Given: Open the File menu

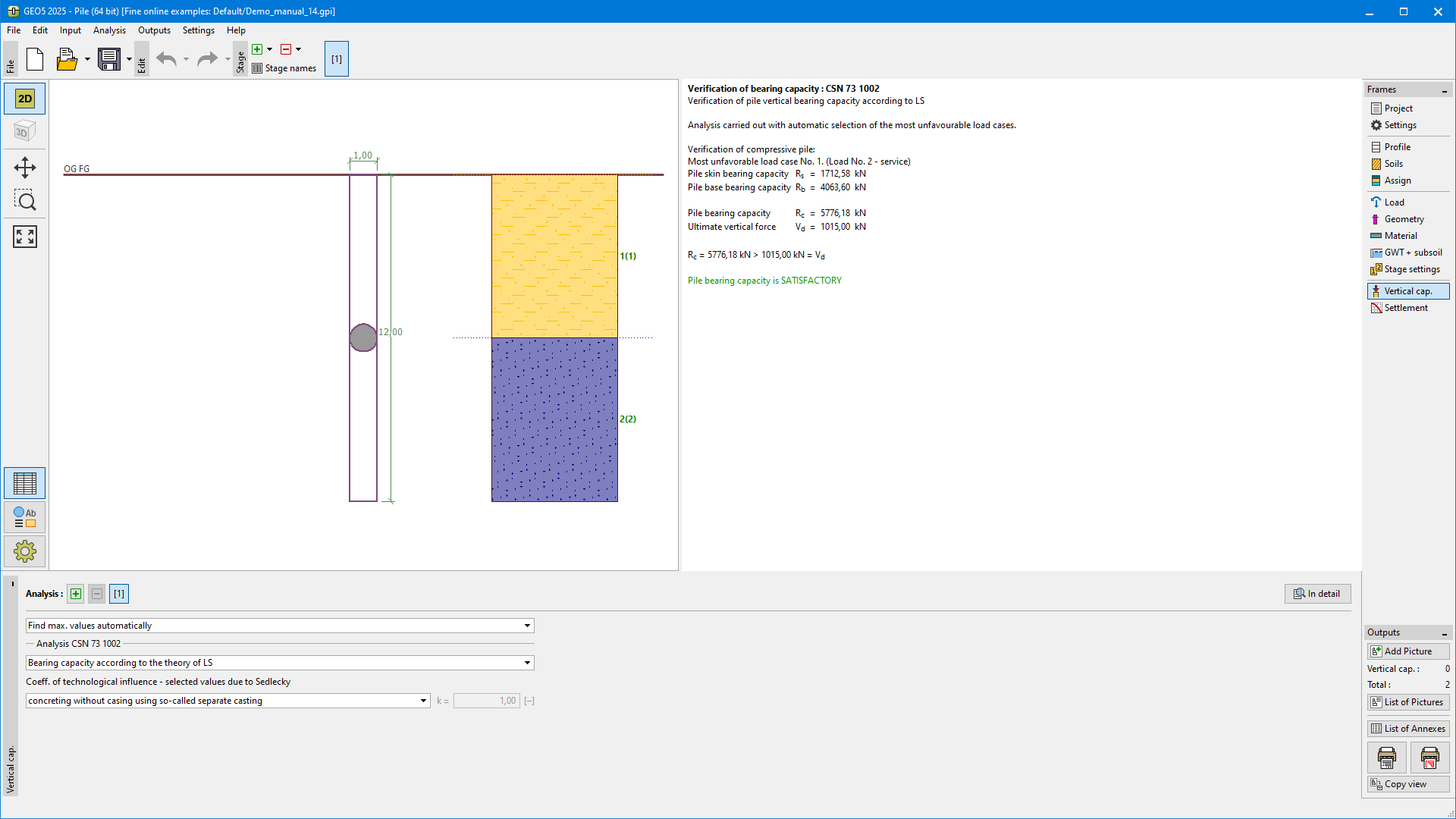Looking at the screenshot, I should click(x=14, y=30).
